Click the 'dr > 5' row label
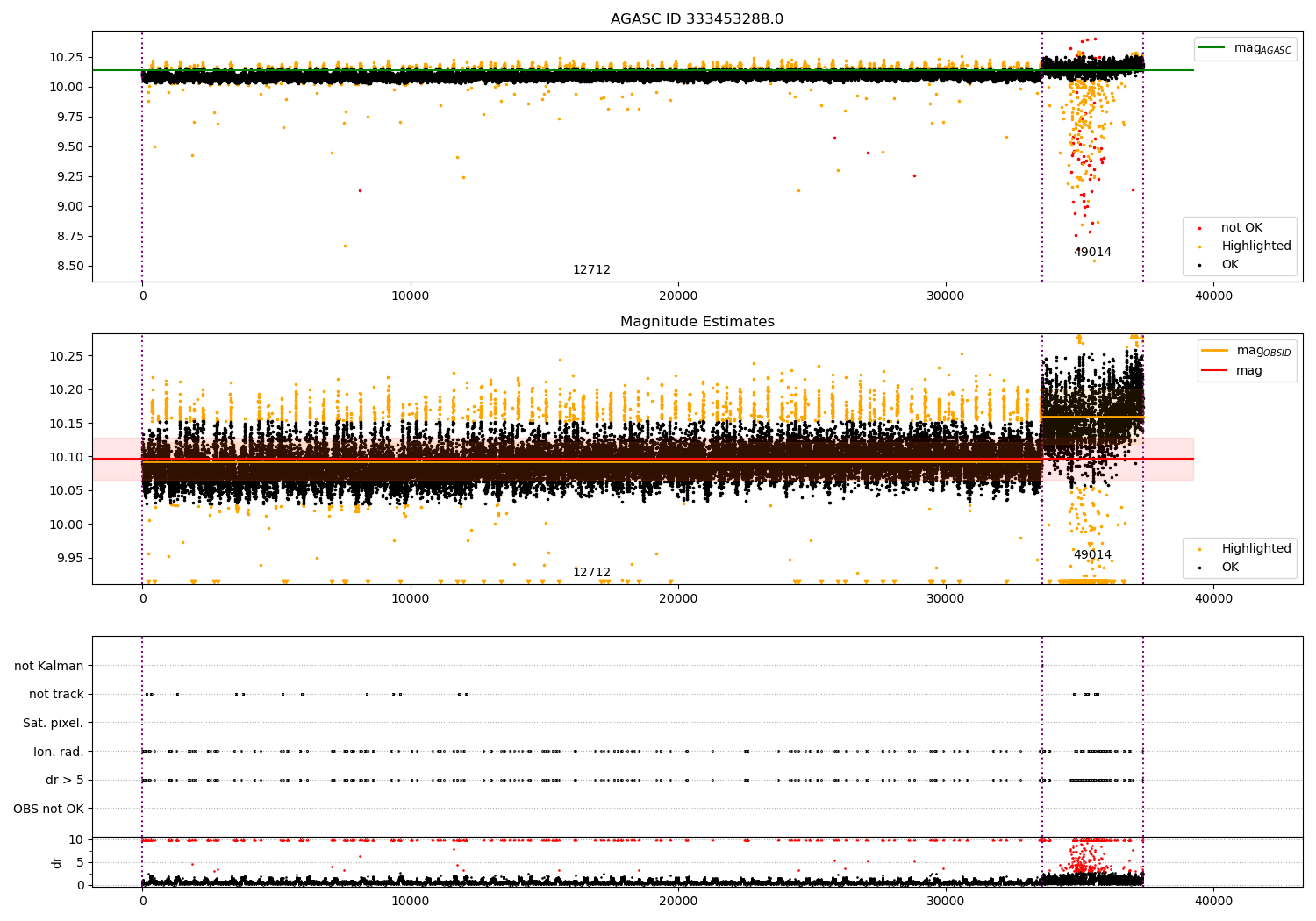Screen dimensions: 1316x921 point(64,781)
